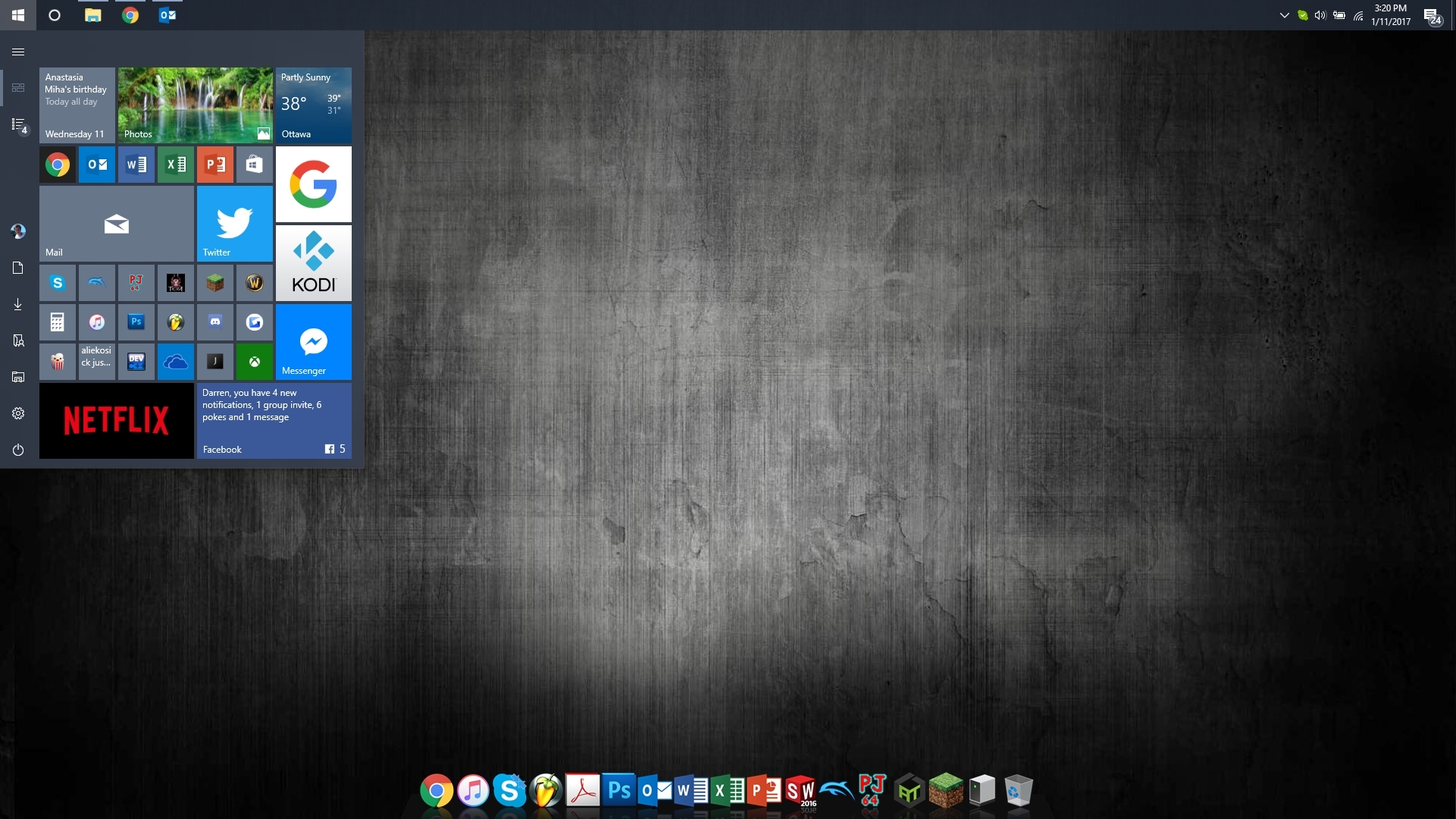The image size is (1456, 819).
Task: Launch Photoshop from the bottom dock
Action: click(620, 791)
